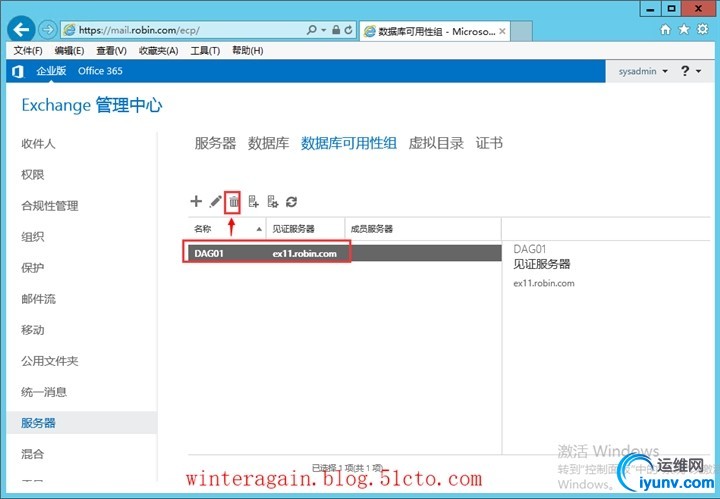Screen dimensions: 720x499
Task: Select the 数据库可用性组 tab
Action: [349, 143]
